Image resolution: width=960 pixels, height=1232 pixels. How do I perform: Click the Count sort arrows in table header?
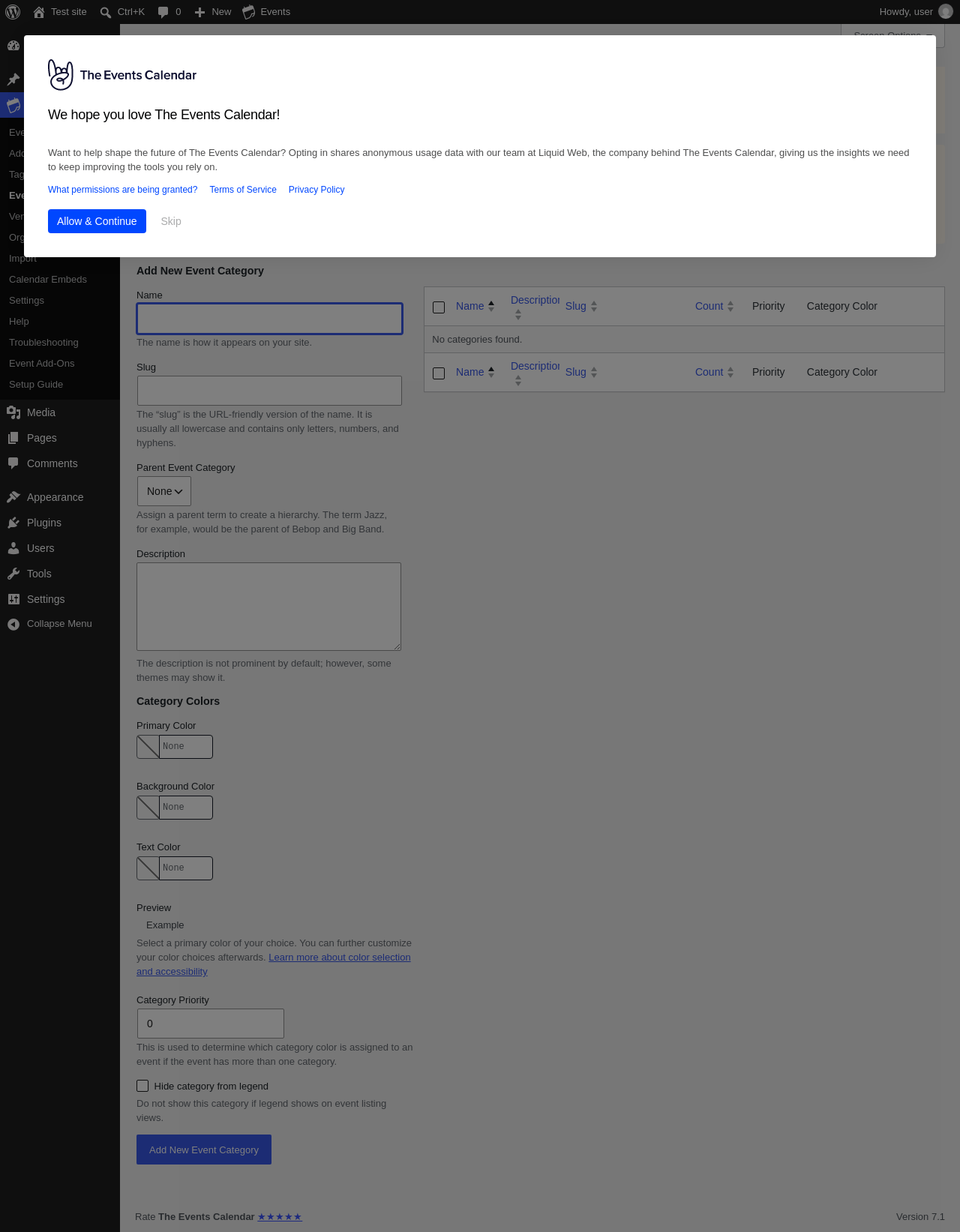(730, 306)
